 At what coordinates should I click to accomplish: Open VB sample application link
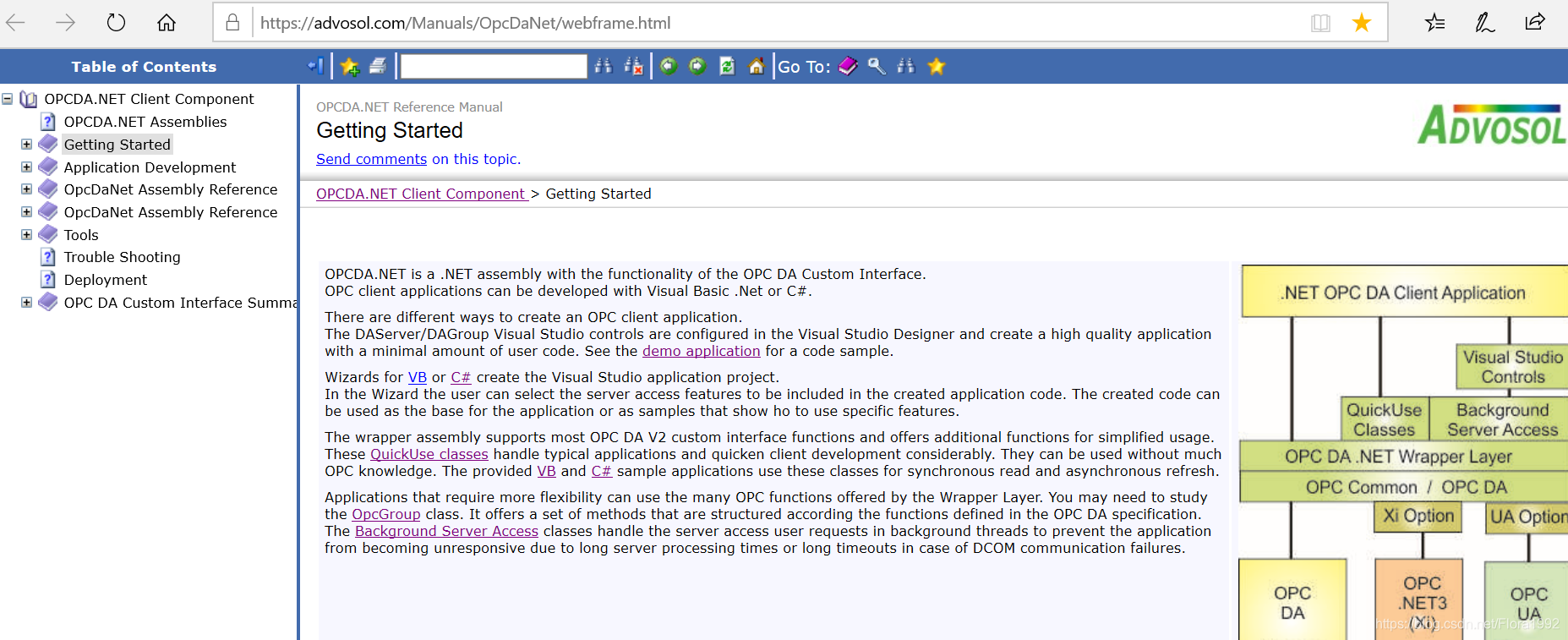click(547, 471)
